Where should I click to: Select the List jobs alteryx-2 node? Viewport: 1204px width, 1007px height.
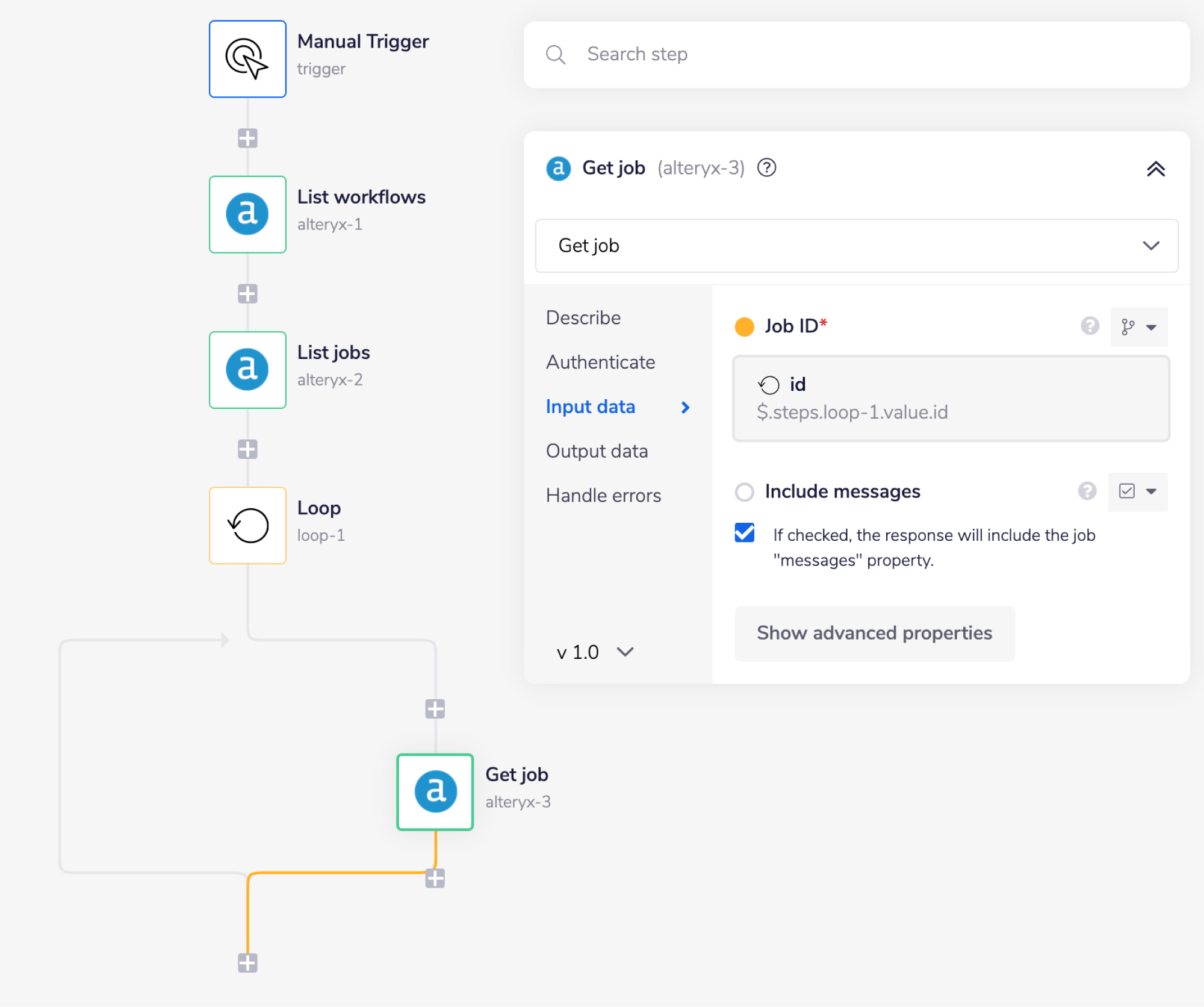[x=247, y=370]
